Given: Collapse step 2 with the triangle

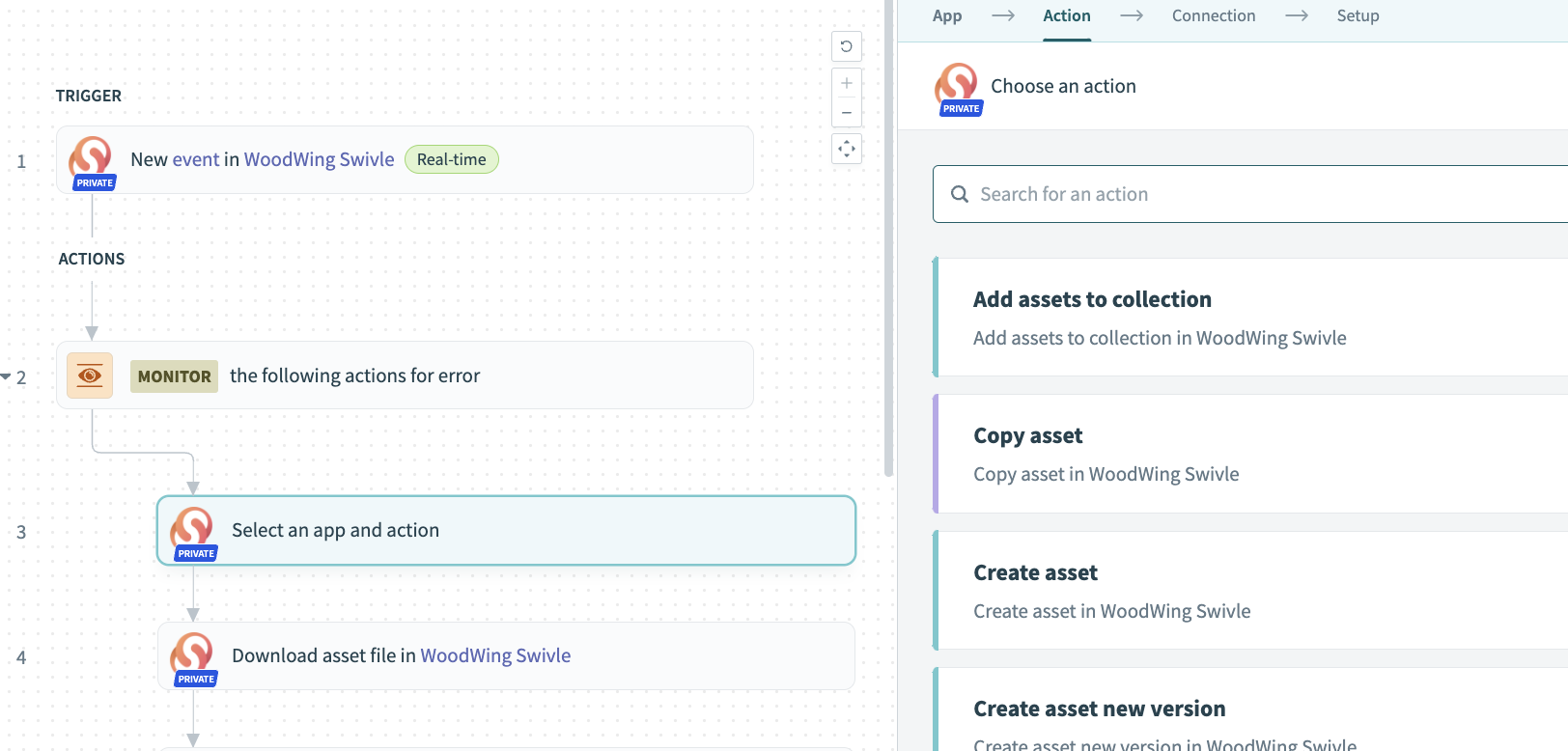Looking at the screenshot, I should 6,376.
